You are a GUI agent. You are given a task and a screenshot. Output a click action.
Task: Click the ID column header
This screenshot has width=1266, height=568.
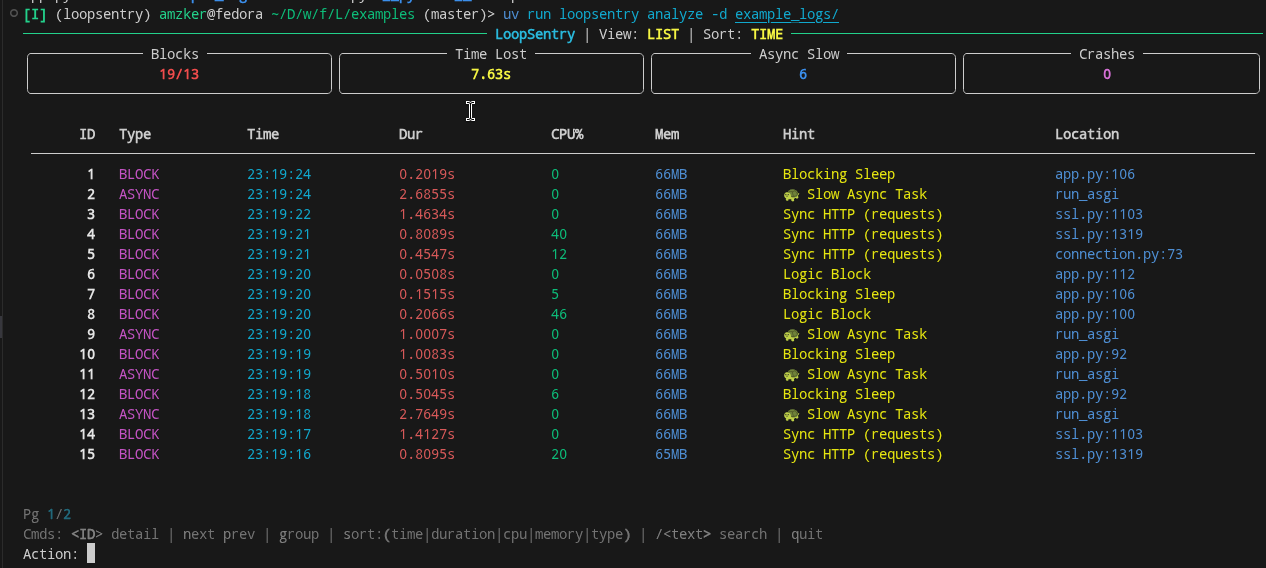coord(87,134)
